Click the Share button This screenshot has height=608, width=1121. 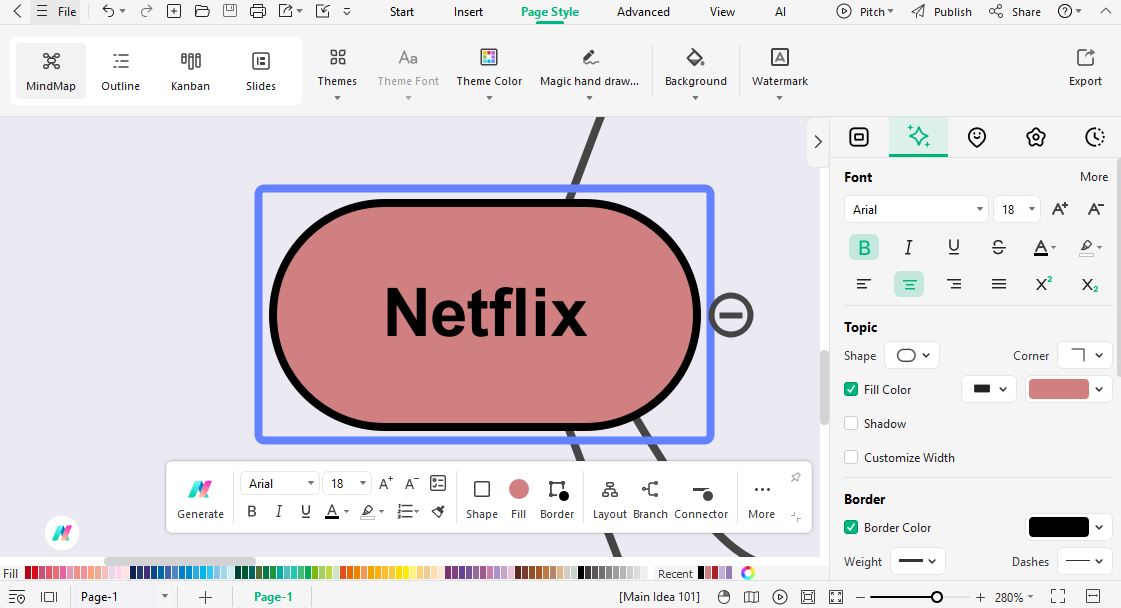coord(1015,11)
